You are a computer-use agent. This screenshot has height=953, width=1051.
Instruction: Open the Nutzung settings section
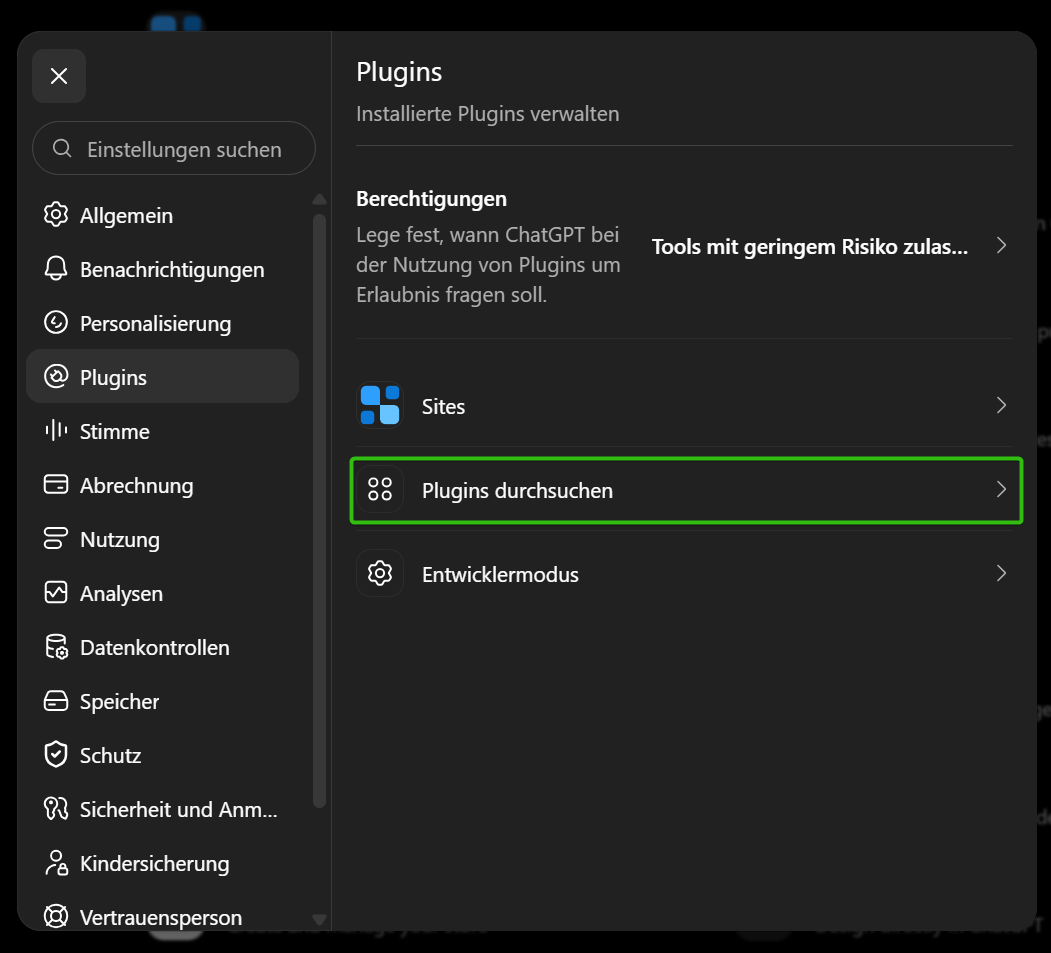click(x=162, y=539)
